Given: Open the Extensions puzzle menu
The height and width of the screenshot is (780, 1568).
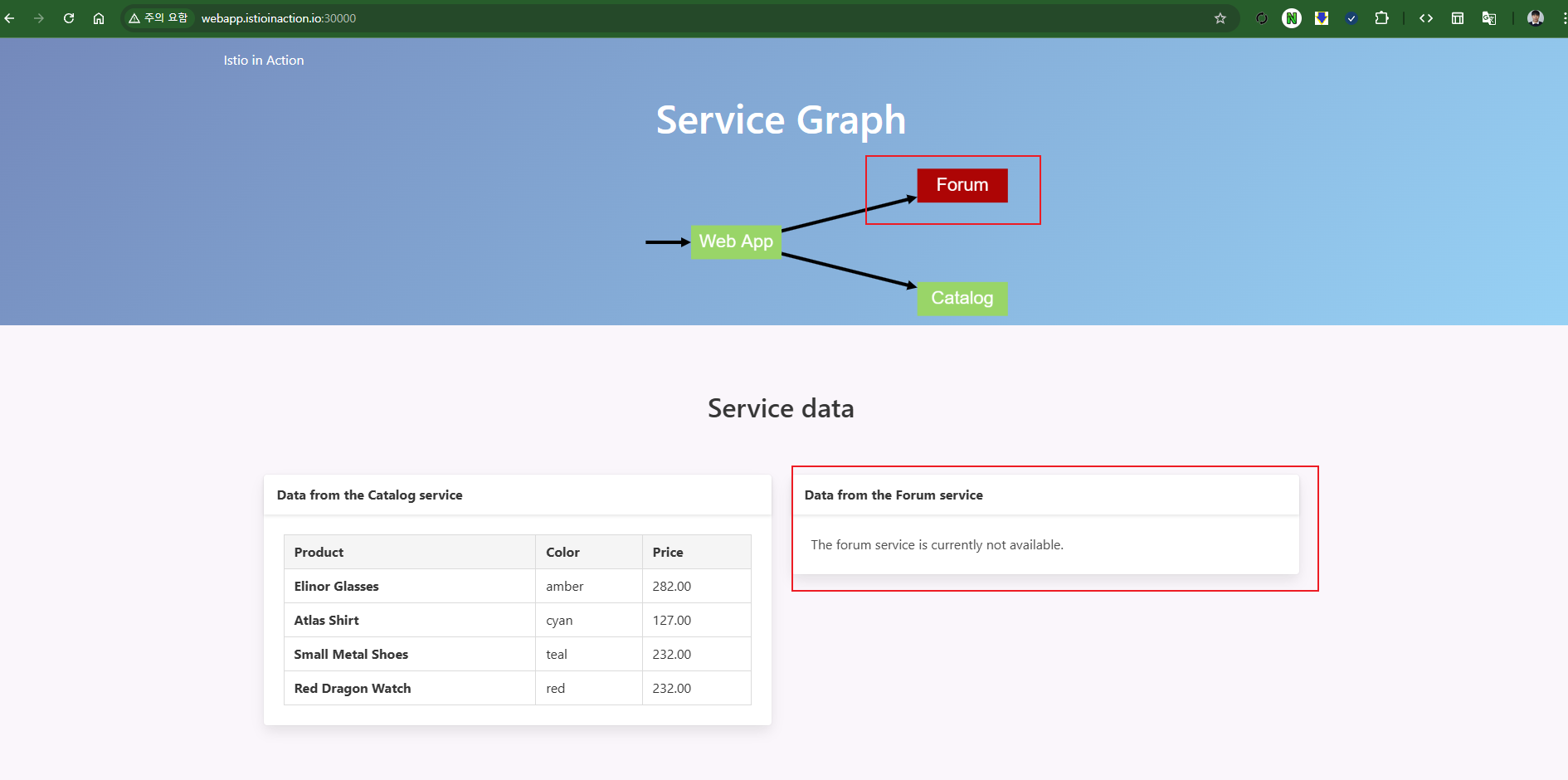Looking at the screenshot, I should (1381, 18).
